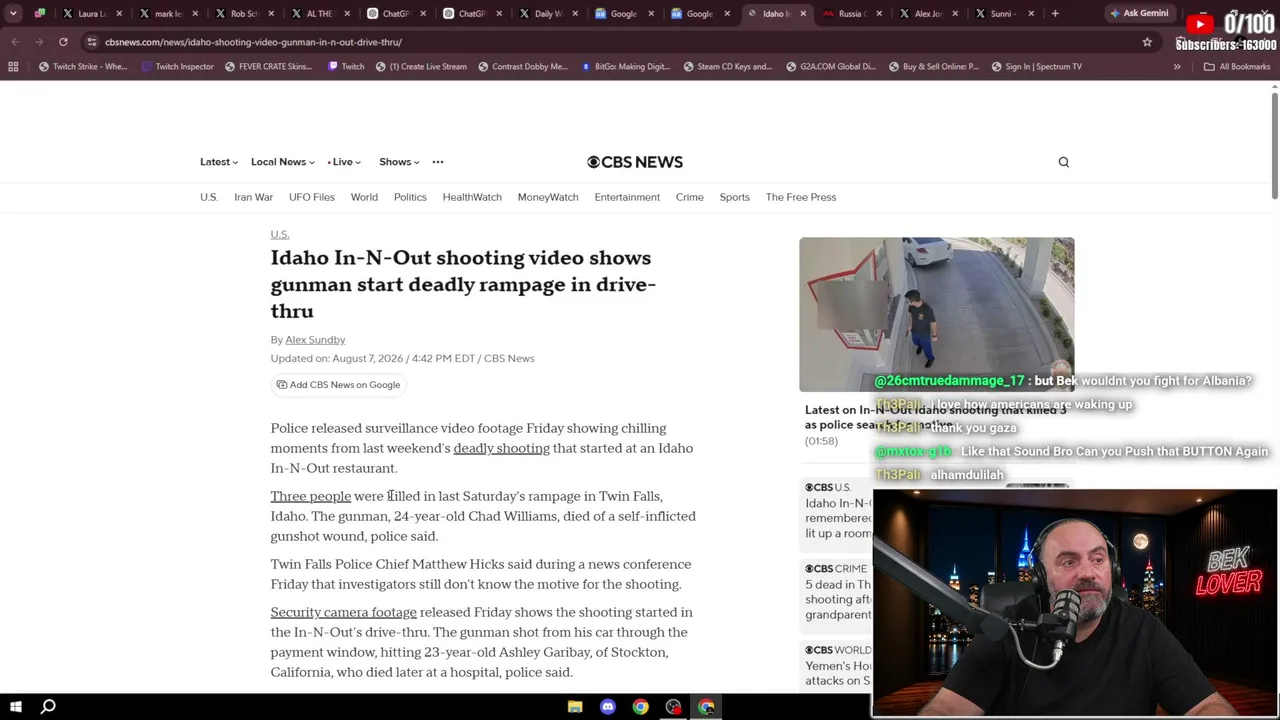This screenshot has height=720, width=1280.
Task: Open a new browser tab
Action: point(1055,14)
